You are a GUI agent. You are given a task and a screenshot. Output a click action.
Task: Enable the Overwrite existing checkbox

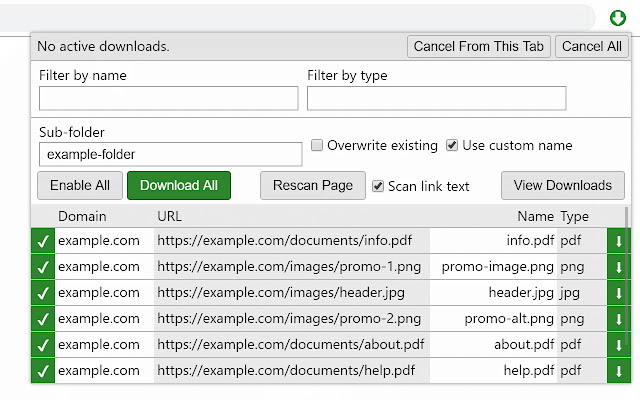tap(317, 145)
